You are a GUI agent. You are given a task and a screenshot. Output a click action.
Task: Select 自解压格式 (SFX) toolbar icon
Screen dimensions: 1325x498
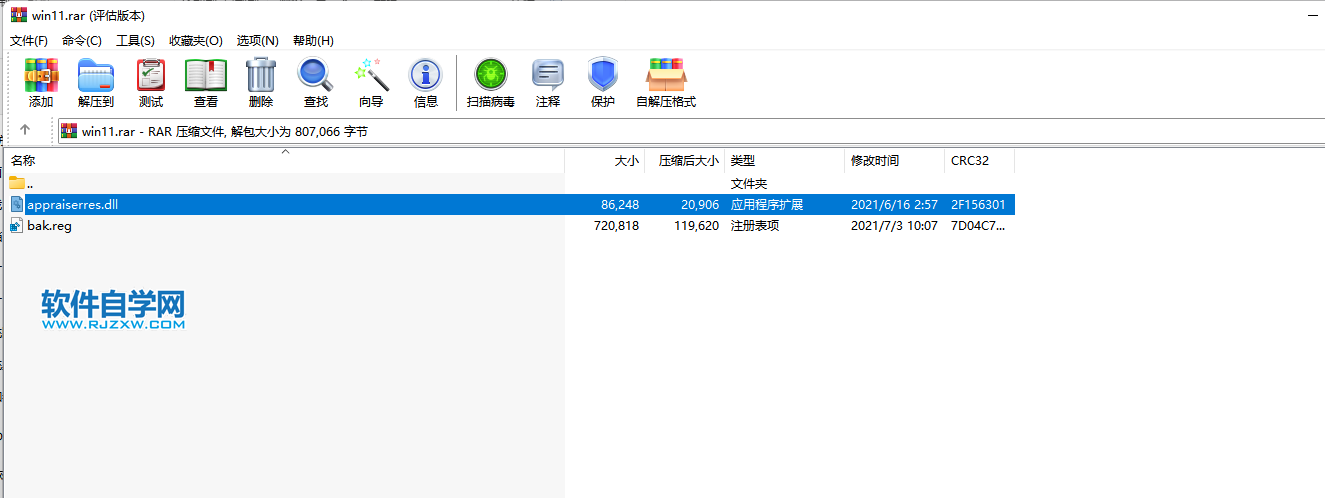(666, 83)
